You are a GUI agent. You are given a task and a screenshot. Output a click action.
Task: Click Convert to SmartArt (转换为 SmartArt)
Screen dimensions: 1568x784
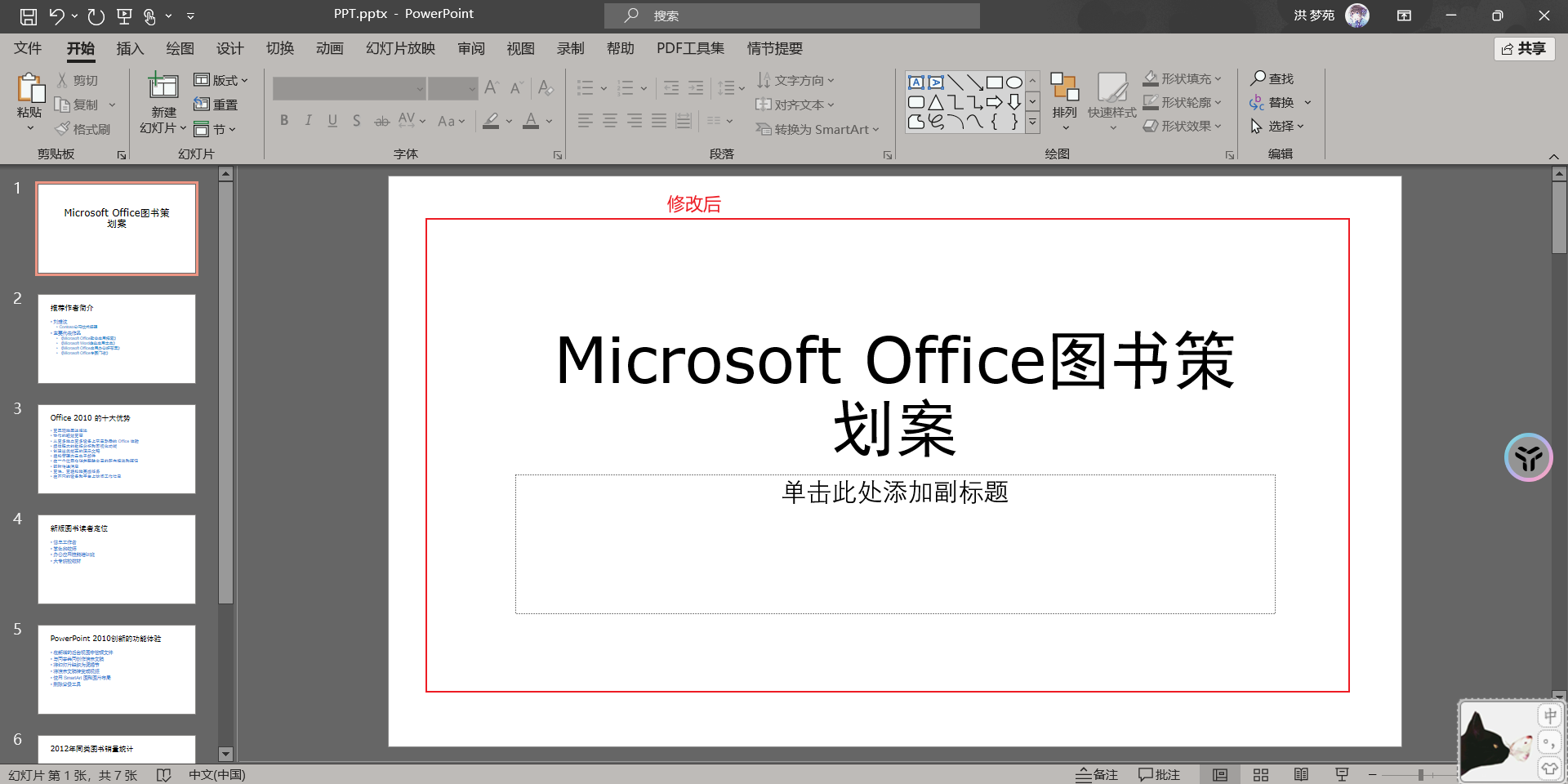817,129
